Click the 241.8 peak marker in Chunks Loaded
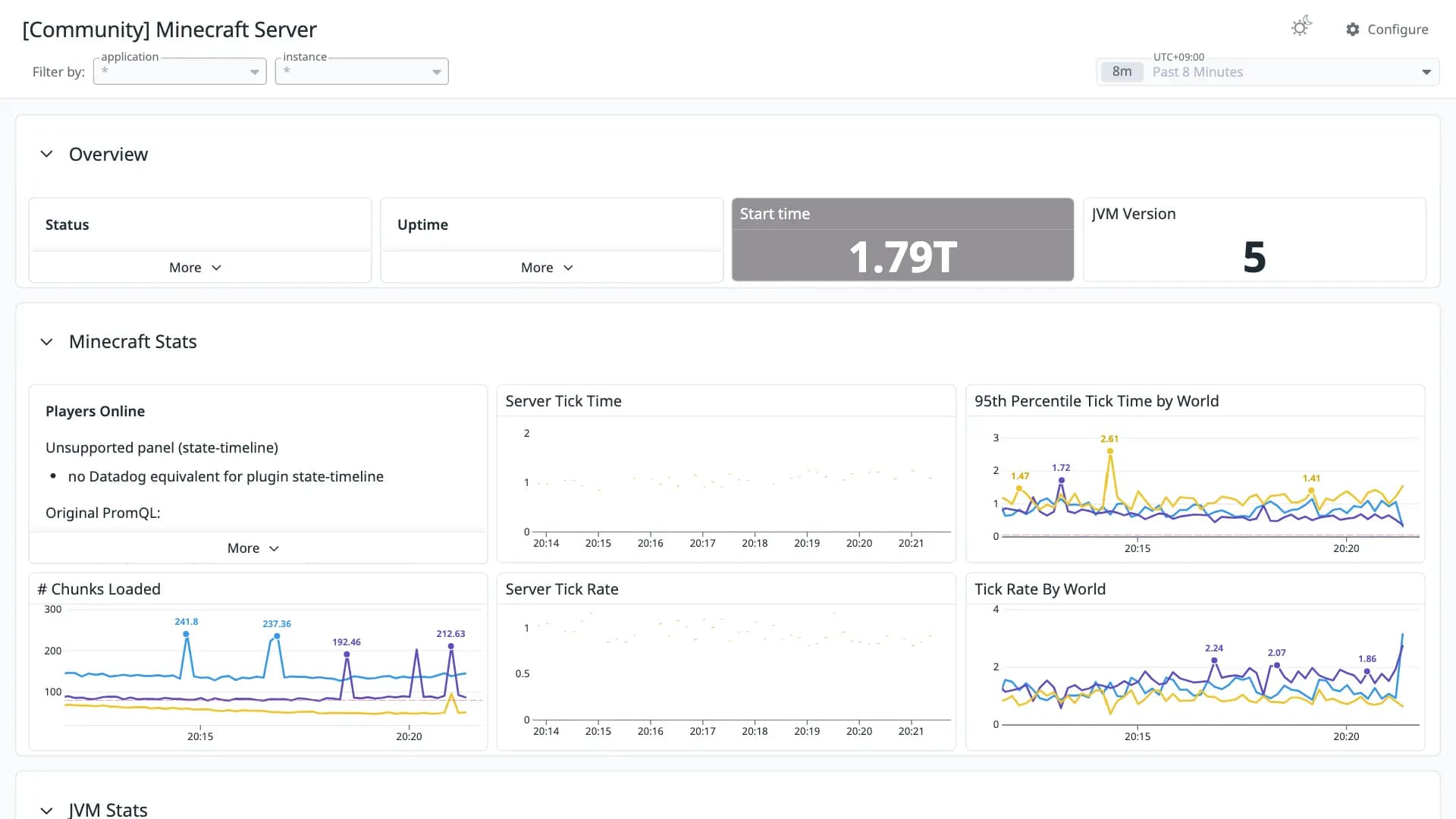This screenshot has width=1456, height=819. coord(186,634)
